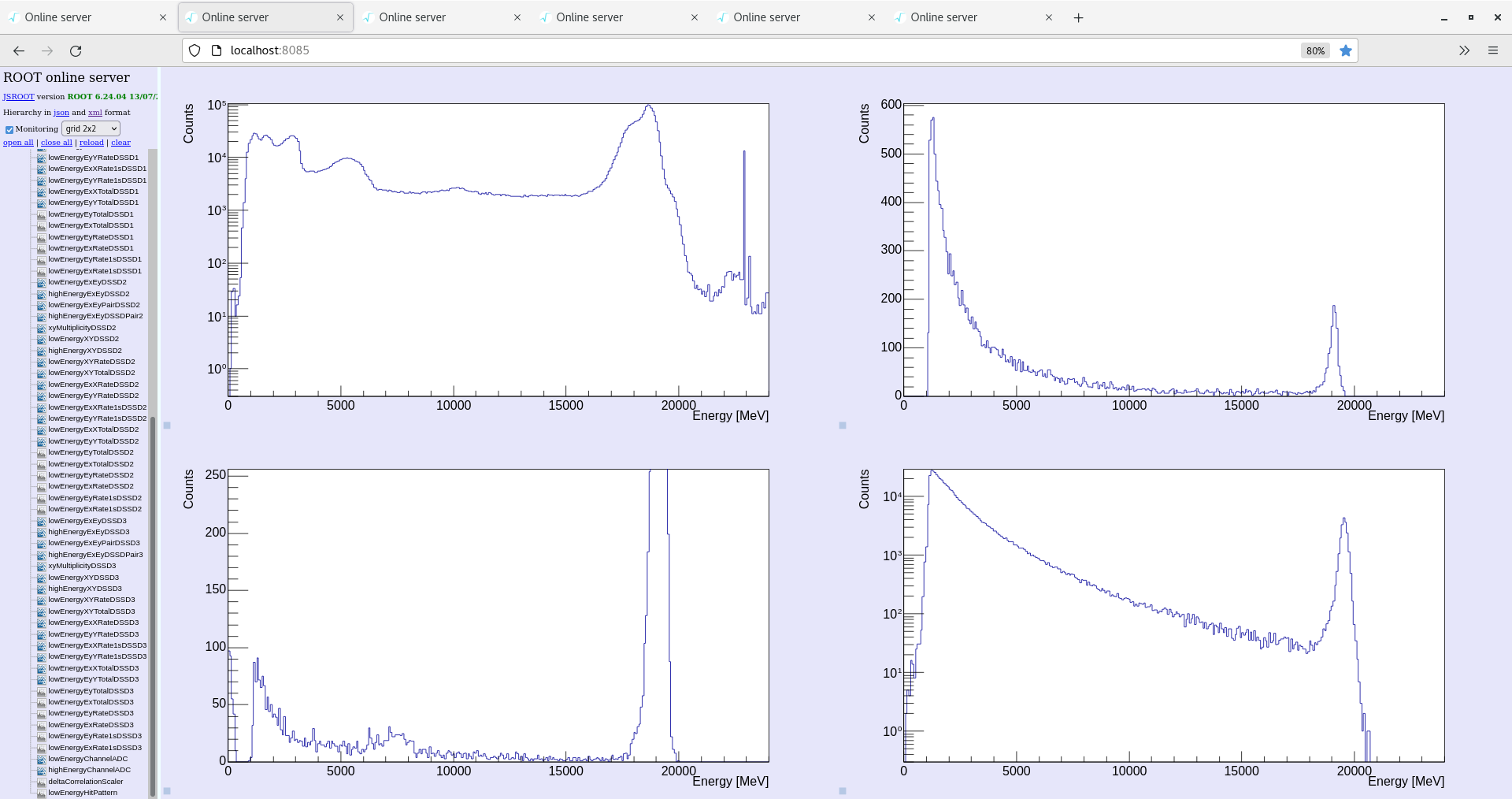Click the shield tracking protection icon
Image resolution: width=1512 pixels, height=799 pixels.
point(195,50)
